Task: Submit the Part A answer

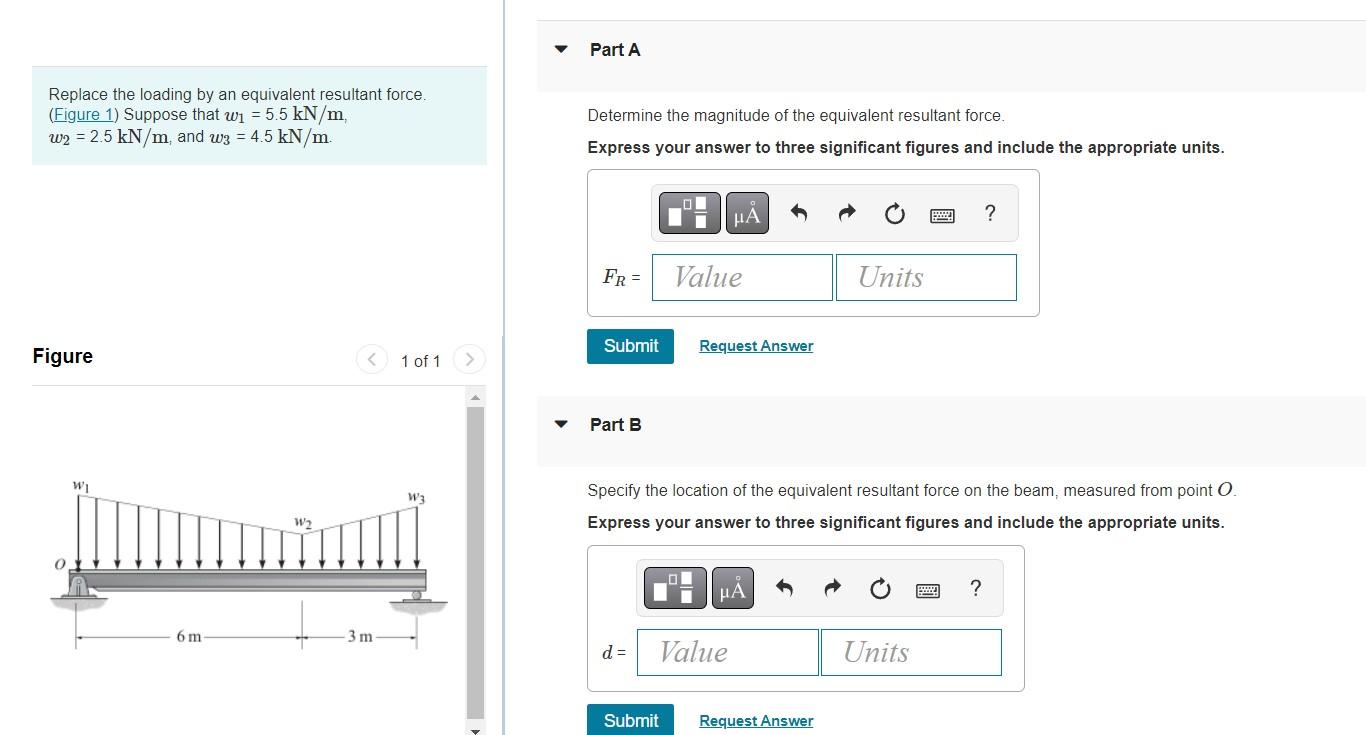Action: pos(630,345)
